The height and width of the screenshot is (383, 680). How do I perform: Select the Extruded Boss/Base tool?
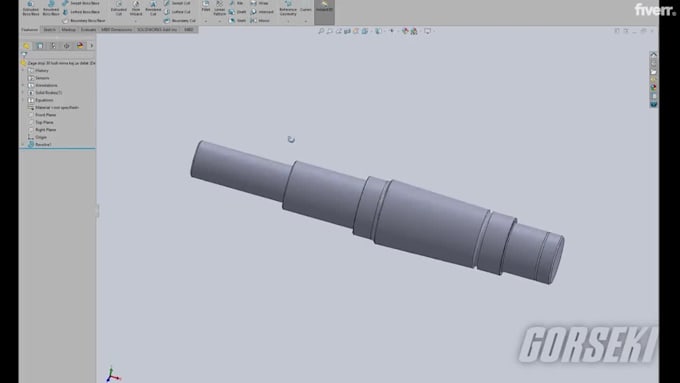coord(31,8)
